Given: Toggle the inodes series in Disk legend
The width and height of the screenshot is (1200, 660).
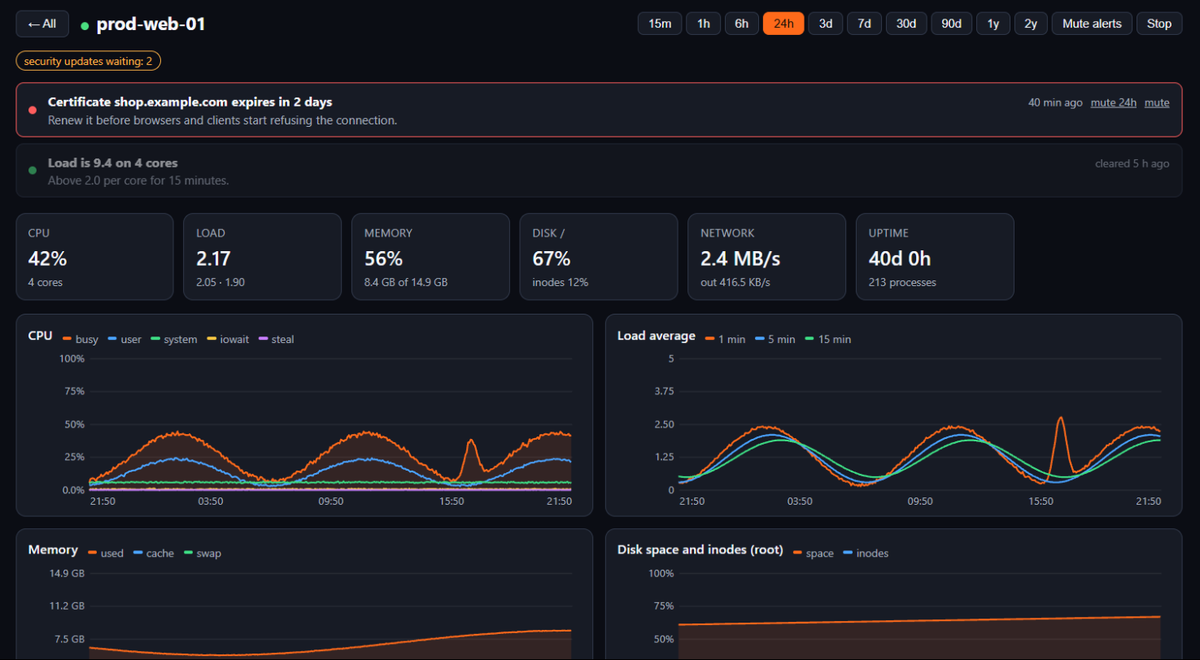Looking at the screenshot, I should click(x=866, y=553).
